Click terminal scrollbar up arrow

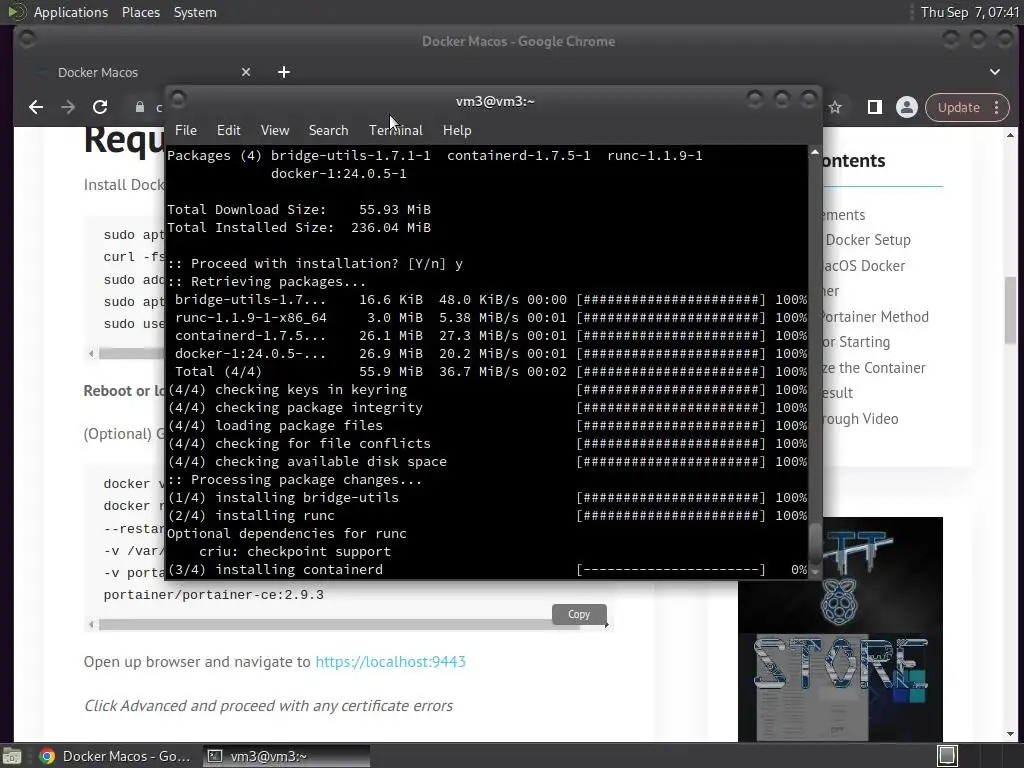pyautogui.click(x=814, y=152)
